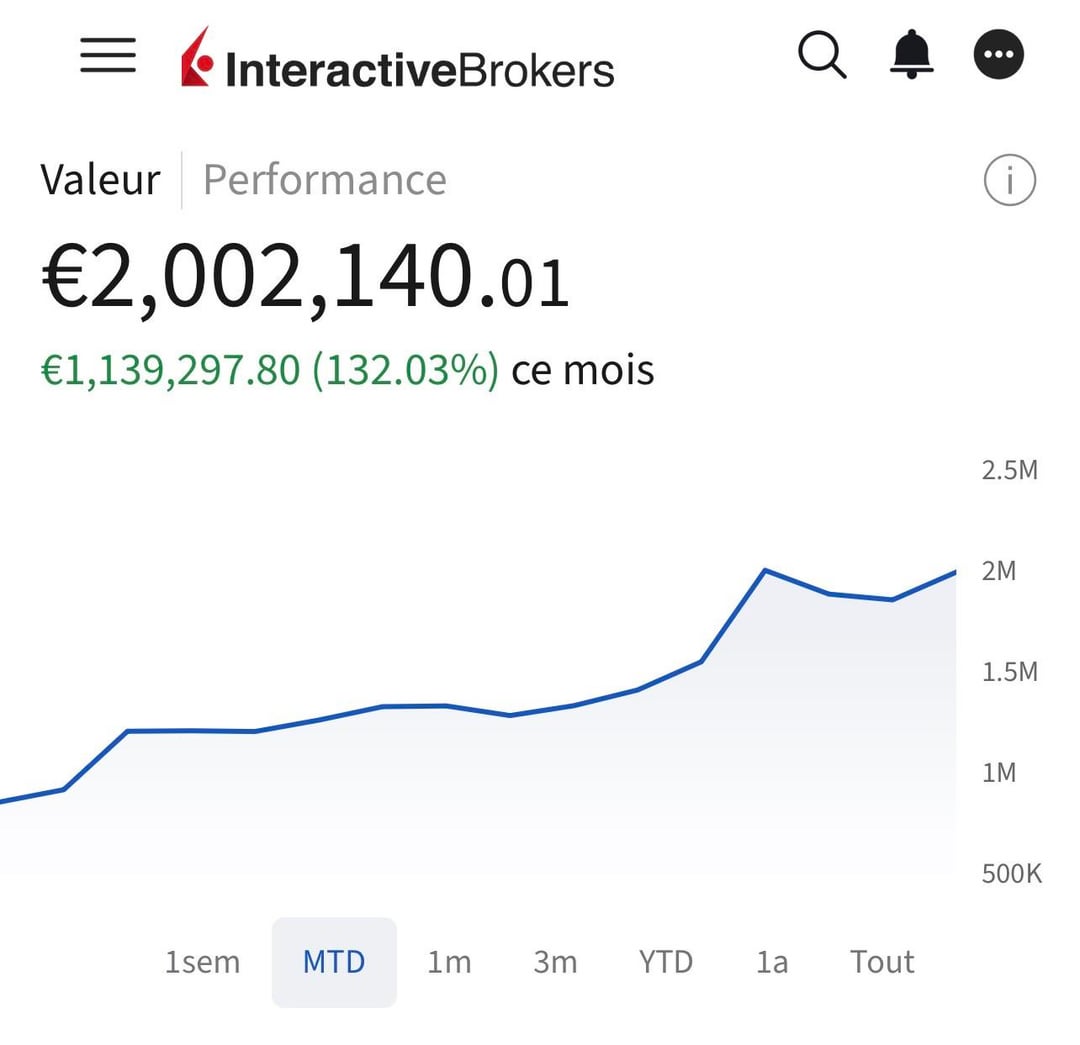Image resolution: width=1080 pixels, height=1045 pixels.
Task: Switch to the Performance tab
Action: pyautogui.click(x=324, y=181)
